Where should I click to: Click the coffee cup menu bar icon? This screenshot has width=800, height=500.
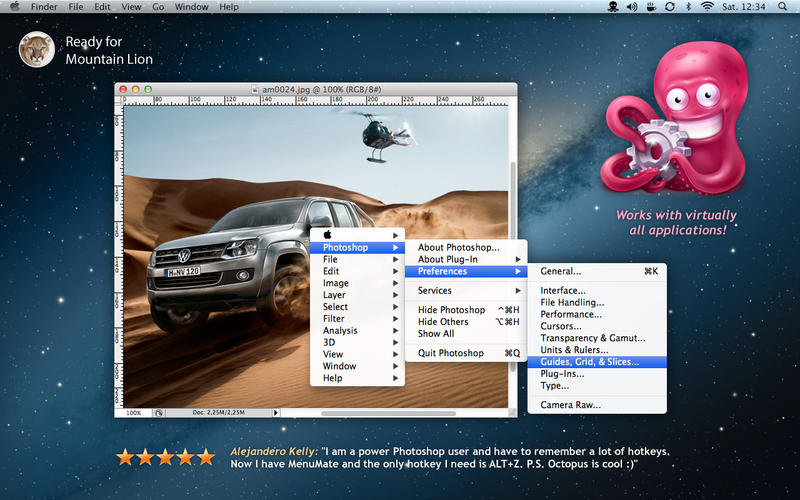tap(650, 7)
